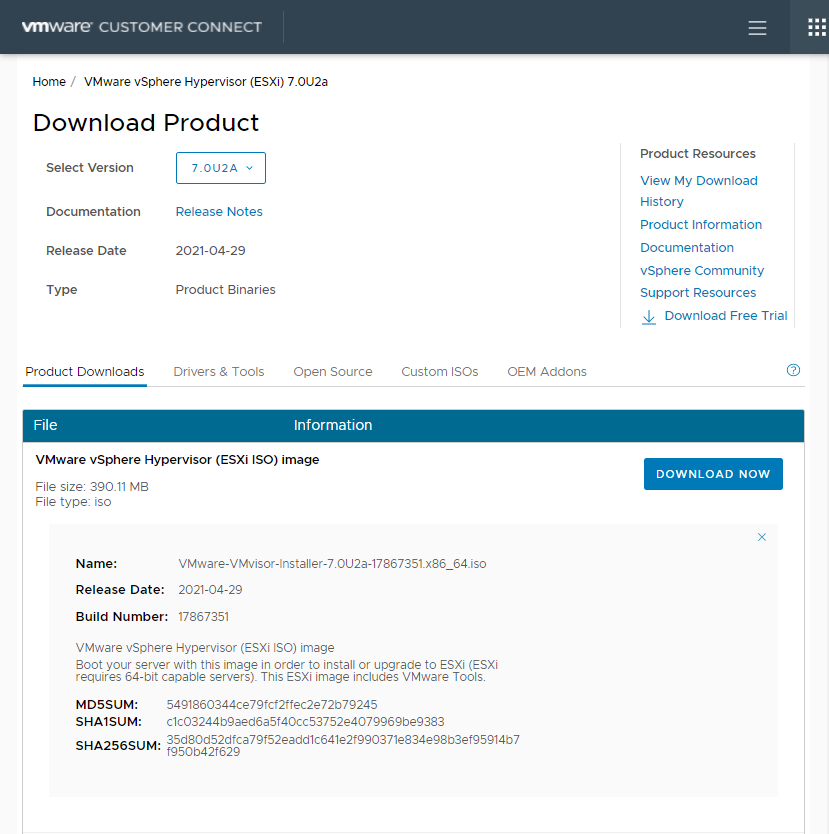829x834 pixels.
Task: Visit the Documentation resource link
Action: pos(687,247)
